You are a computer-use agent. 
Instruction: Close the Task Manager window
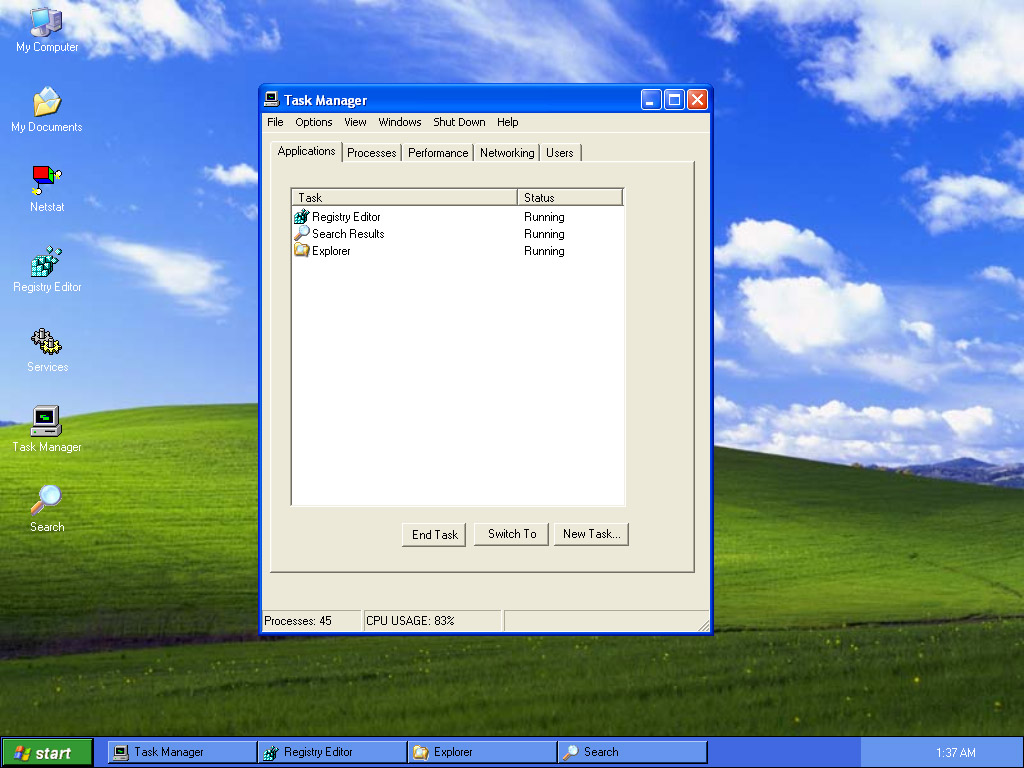tap(697, 99)
